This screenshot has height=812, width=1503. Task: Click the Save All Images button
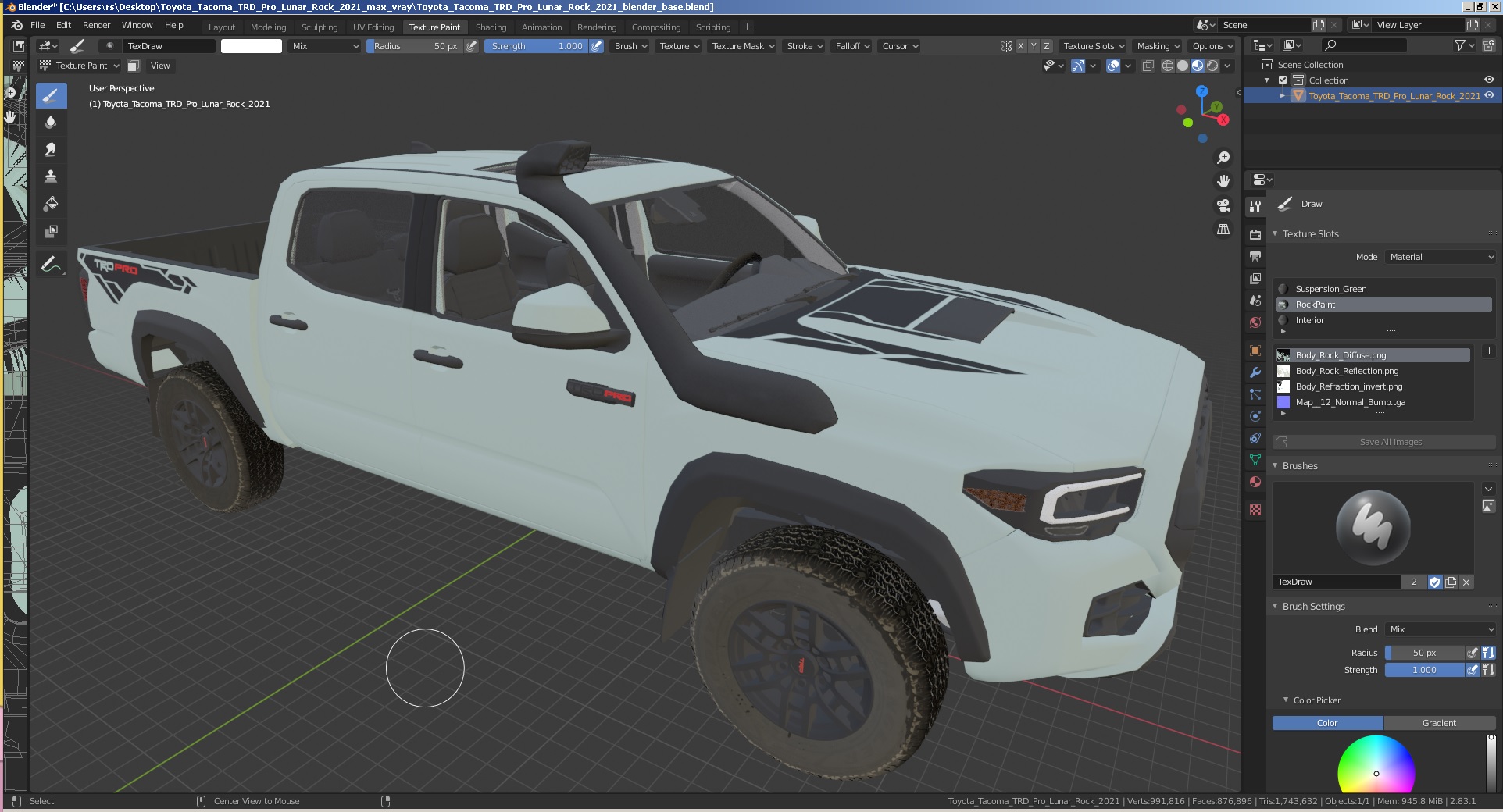(x=1383, y=442)
